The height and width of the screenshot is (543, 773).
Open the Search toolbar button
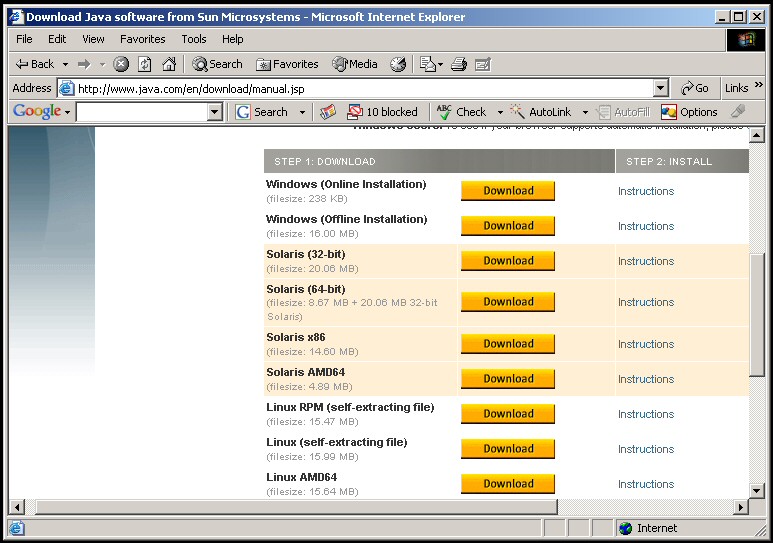point(217,64)
